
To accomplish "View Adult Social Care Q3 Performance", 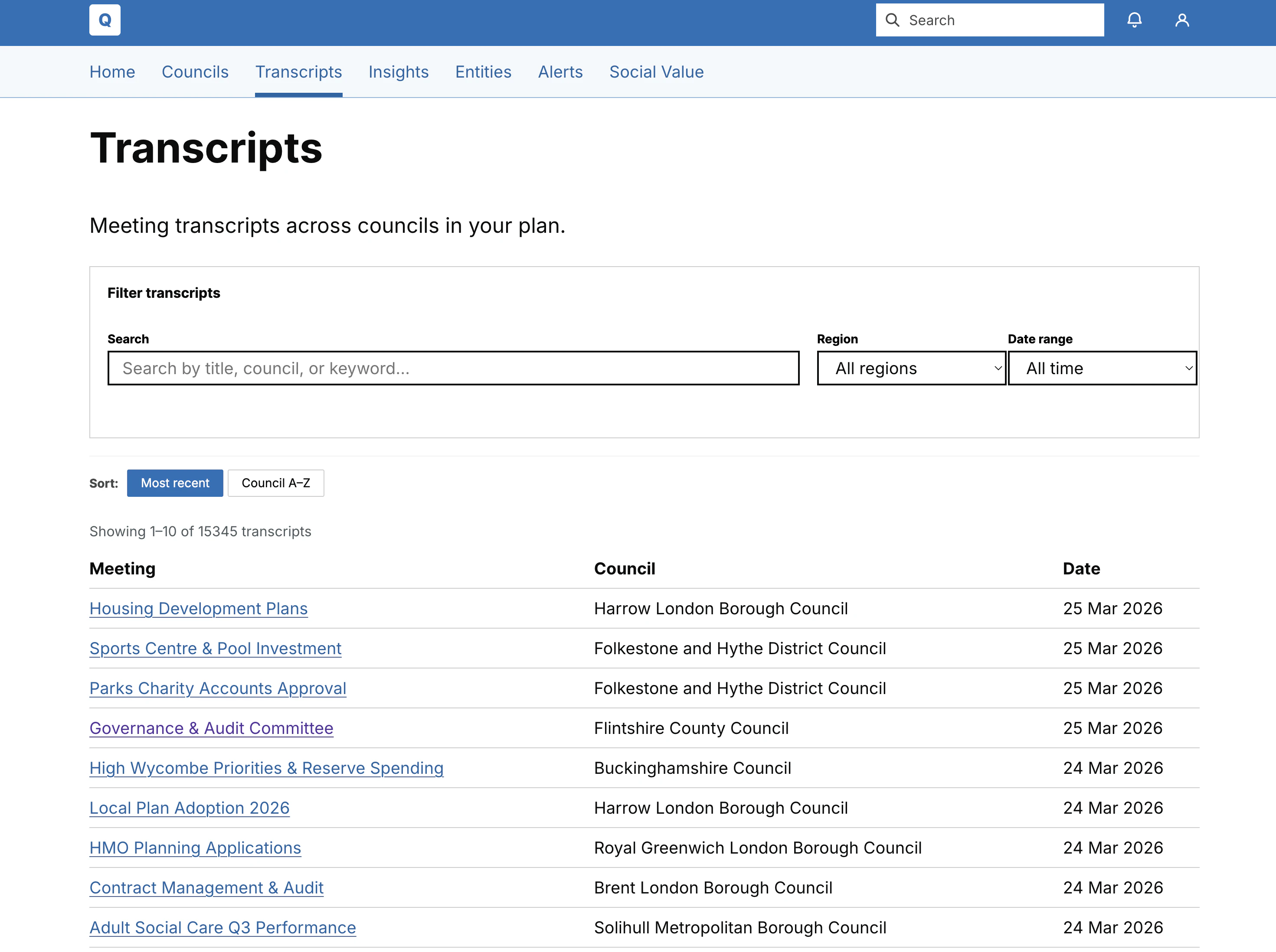I will [222, 928].
